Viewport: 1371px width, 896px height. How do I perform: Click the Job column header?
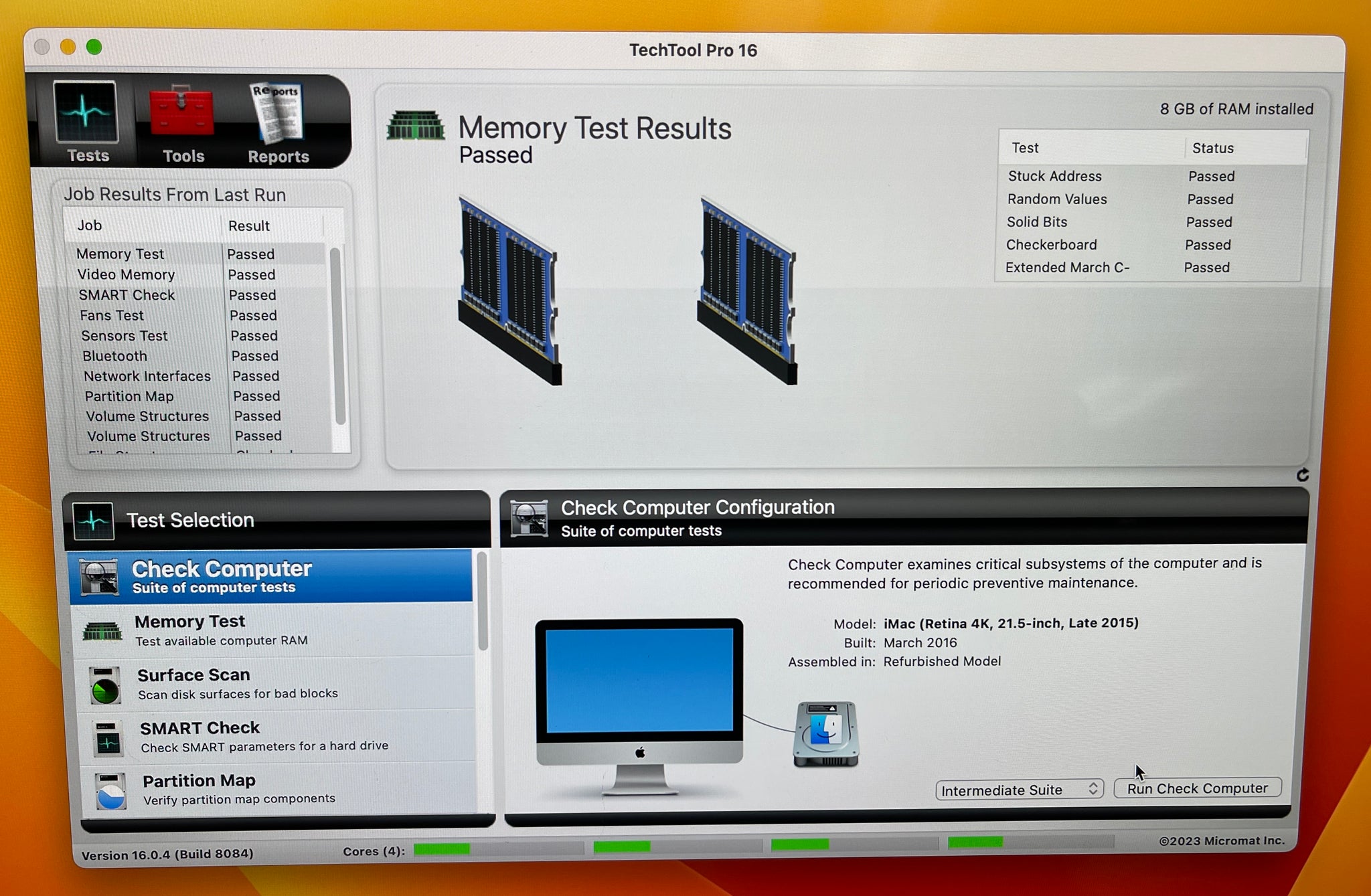coord(143,226)
